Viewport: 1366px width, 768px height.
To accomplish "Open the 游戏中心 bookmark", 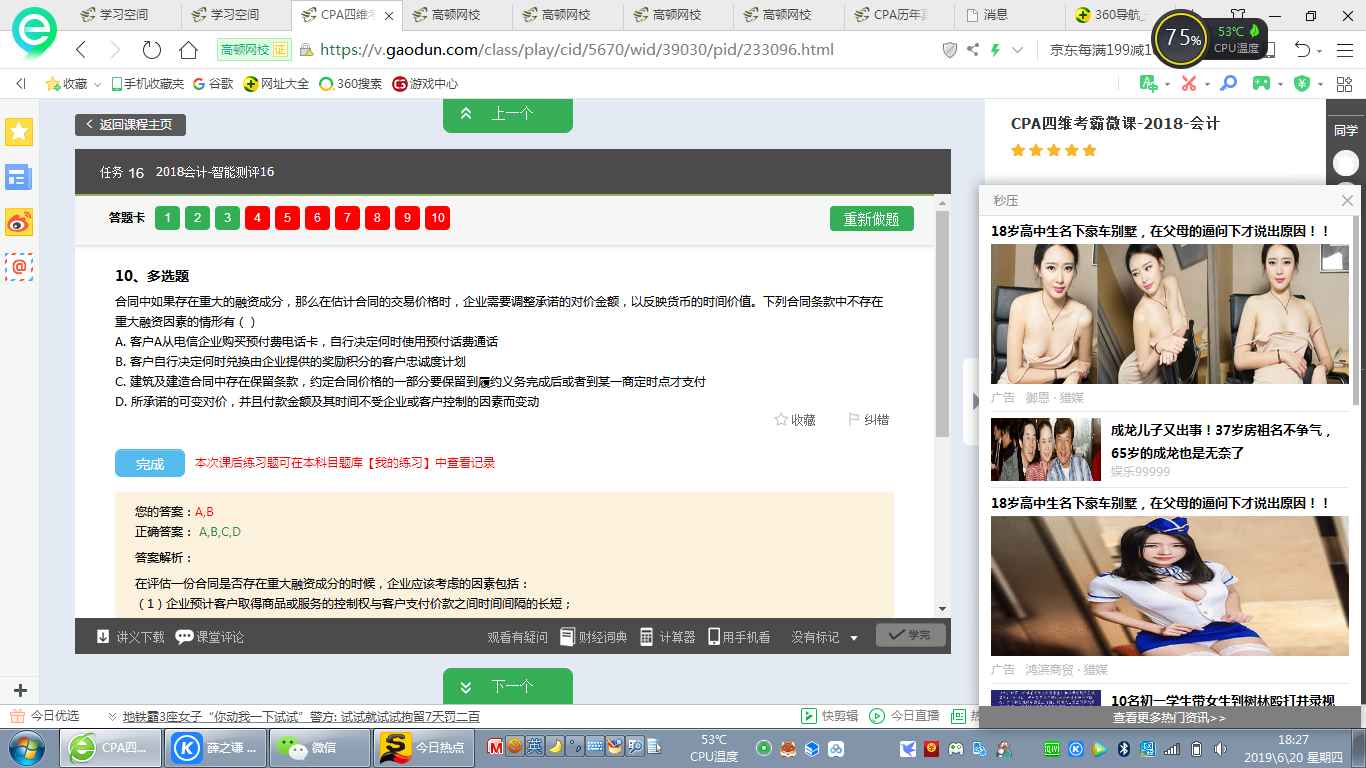I will pyautogui.click(x=425, y=84).
